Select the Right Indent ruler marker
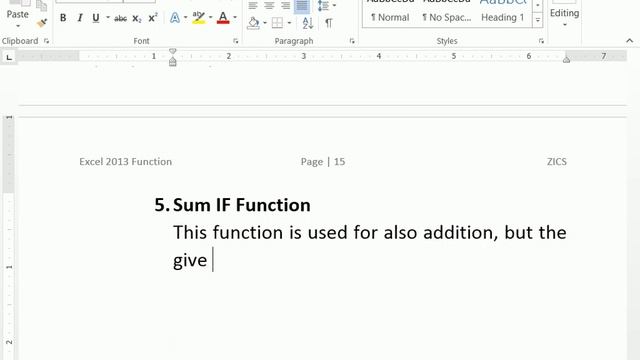The width and height of the screenshot is (640, 360). [567, 60]
